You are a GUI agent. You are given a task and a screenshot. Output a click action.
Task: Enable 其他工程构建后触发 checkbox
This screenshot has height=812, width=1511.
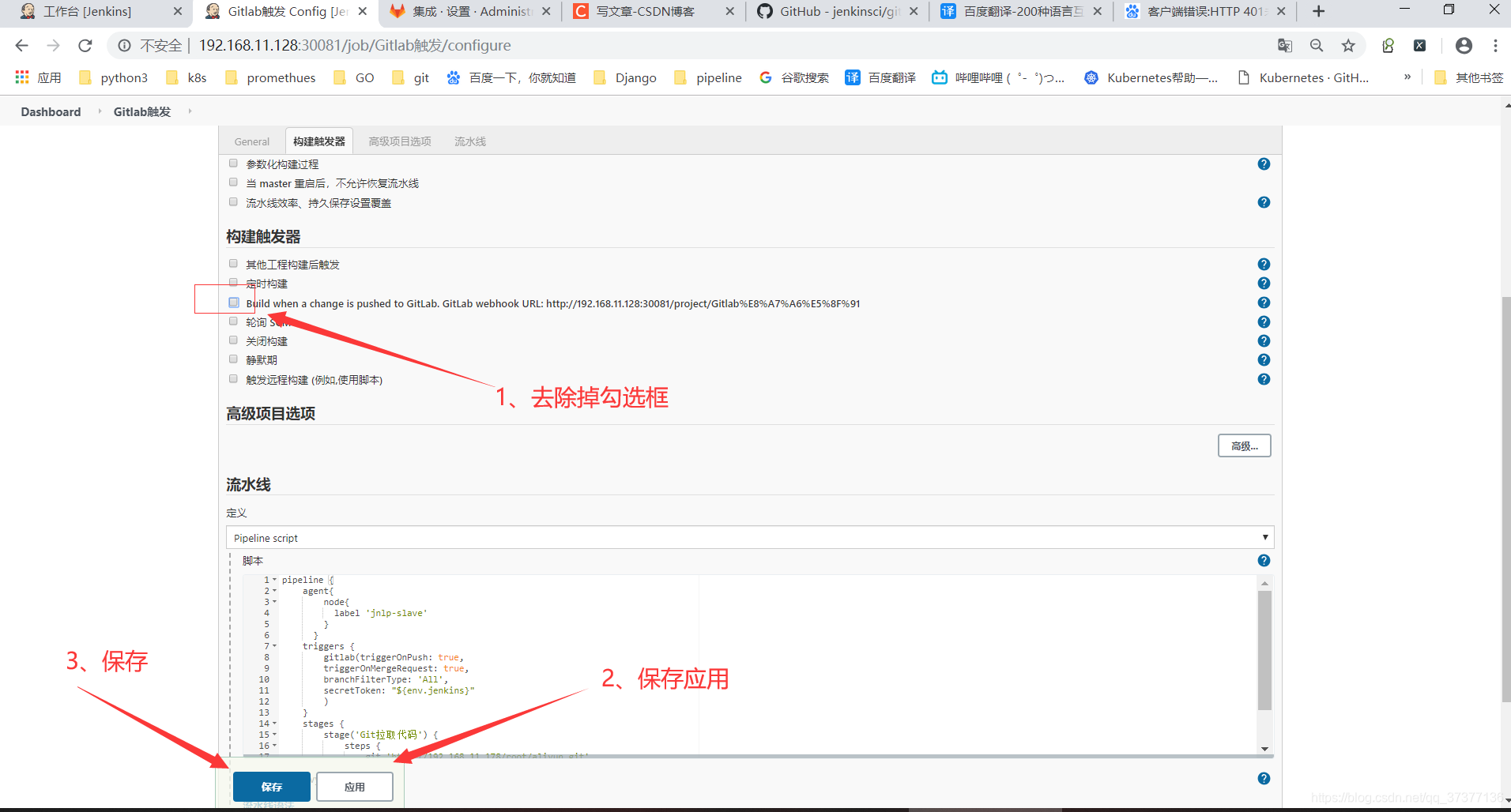pos(233,264)
